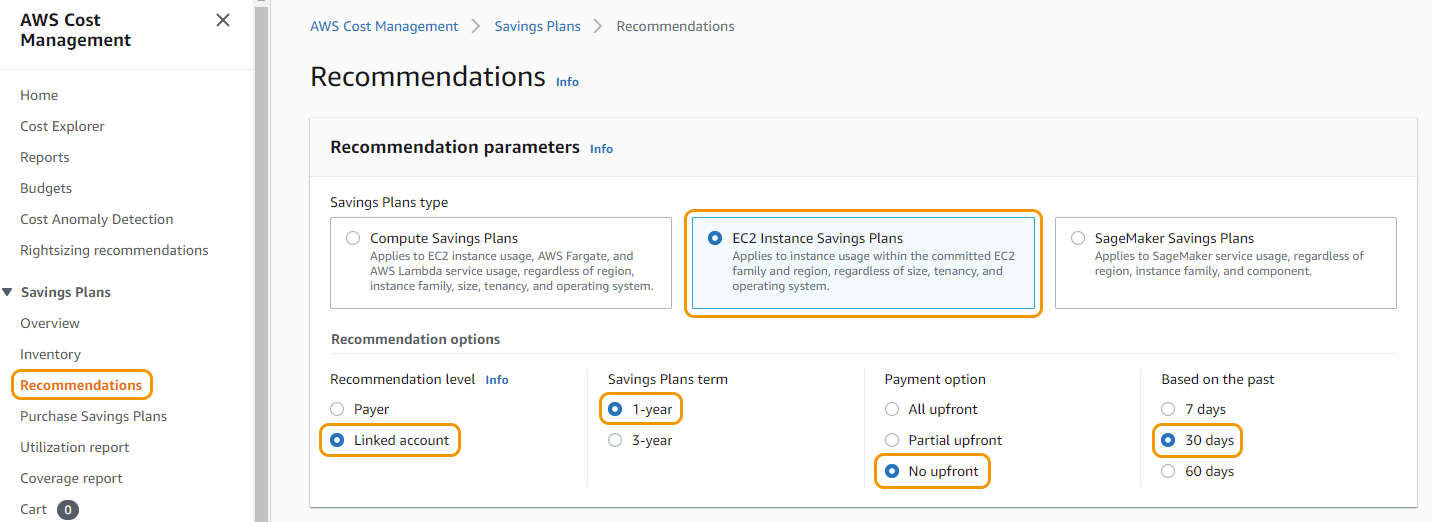Click the Savings Plans breadcrumb link

click(x=537, y=27)
